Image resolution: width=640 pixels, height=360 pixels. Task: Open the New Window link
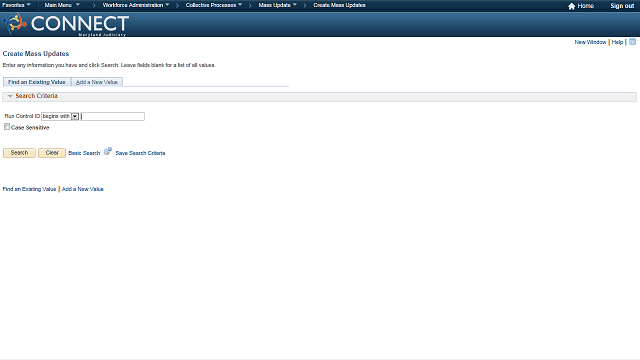pyautogui.click(x=590, y=42)
